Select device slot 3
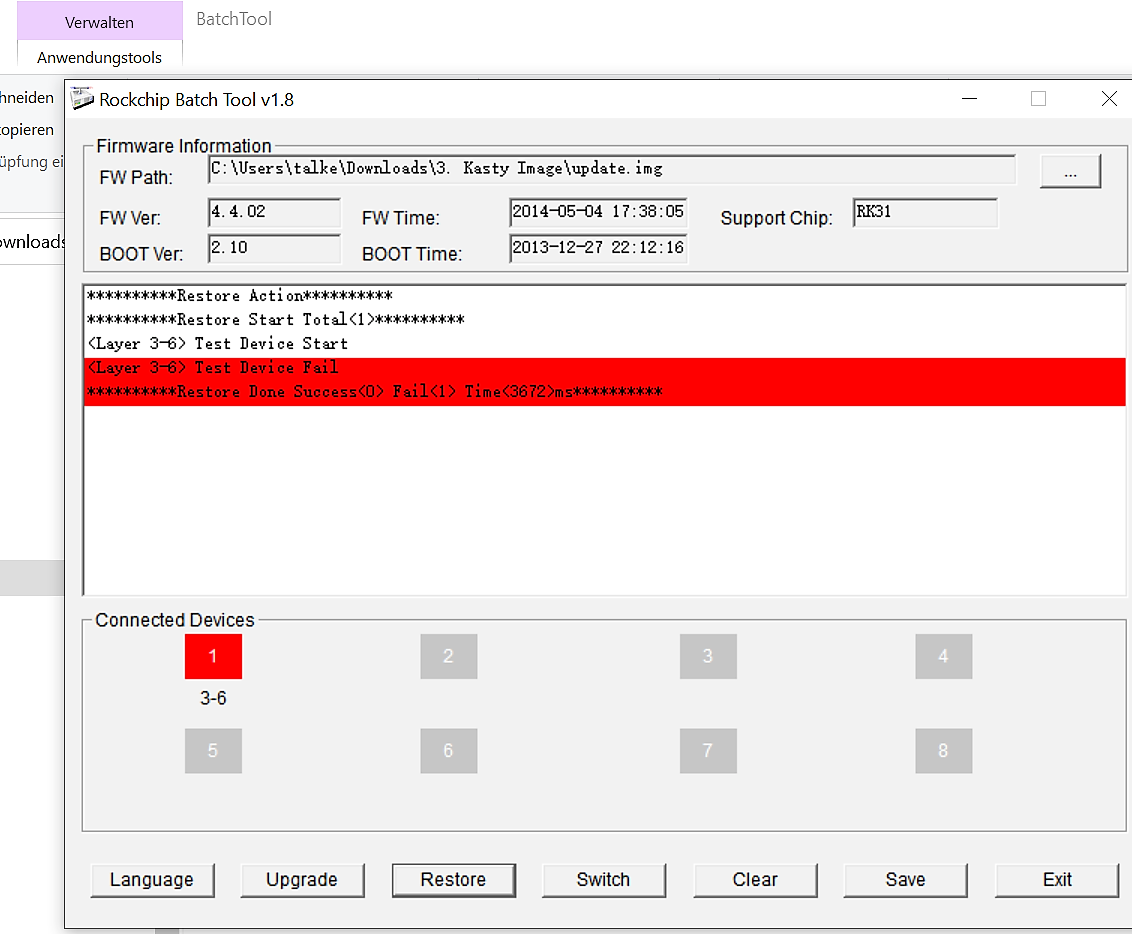The height and width of the screenshot is (934, 1132). (708, 656)
